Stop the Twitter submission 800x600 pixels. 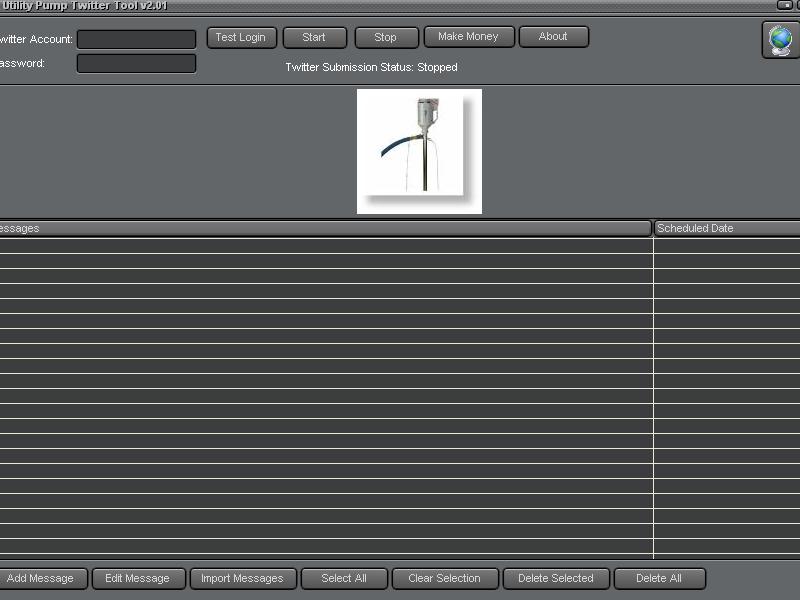(386, 37)
